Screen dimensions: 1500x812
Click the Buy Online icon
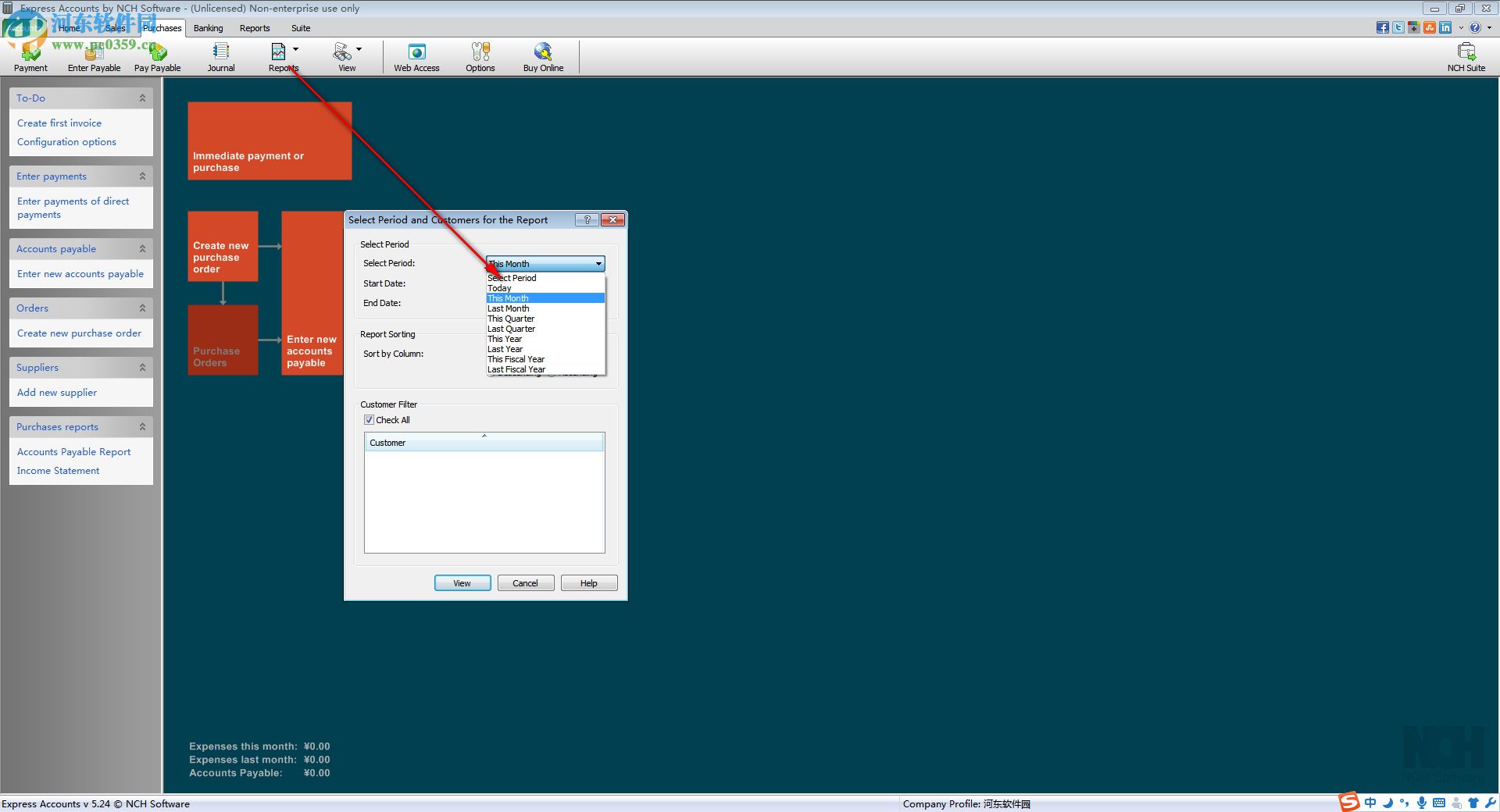click(x=543, y=57)
